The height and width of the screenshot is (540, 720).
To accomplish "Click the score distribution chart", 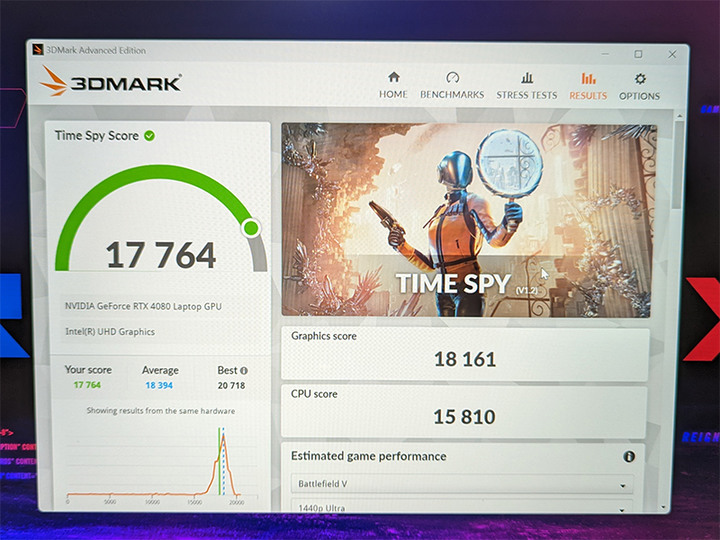I will pyautogui.click(x=161, y=465).
